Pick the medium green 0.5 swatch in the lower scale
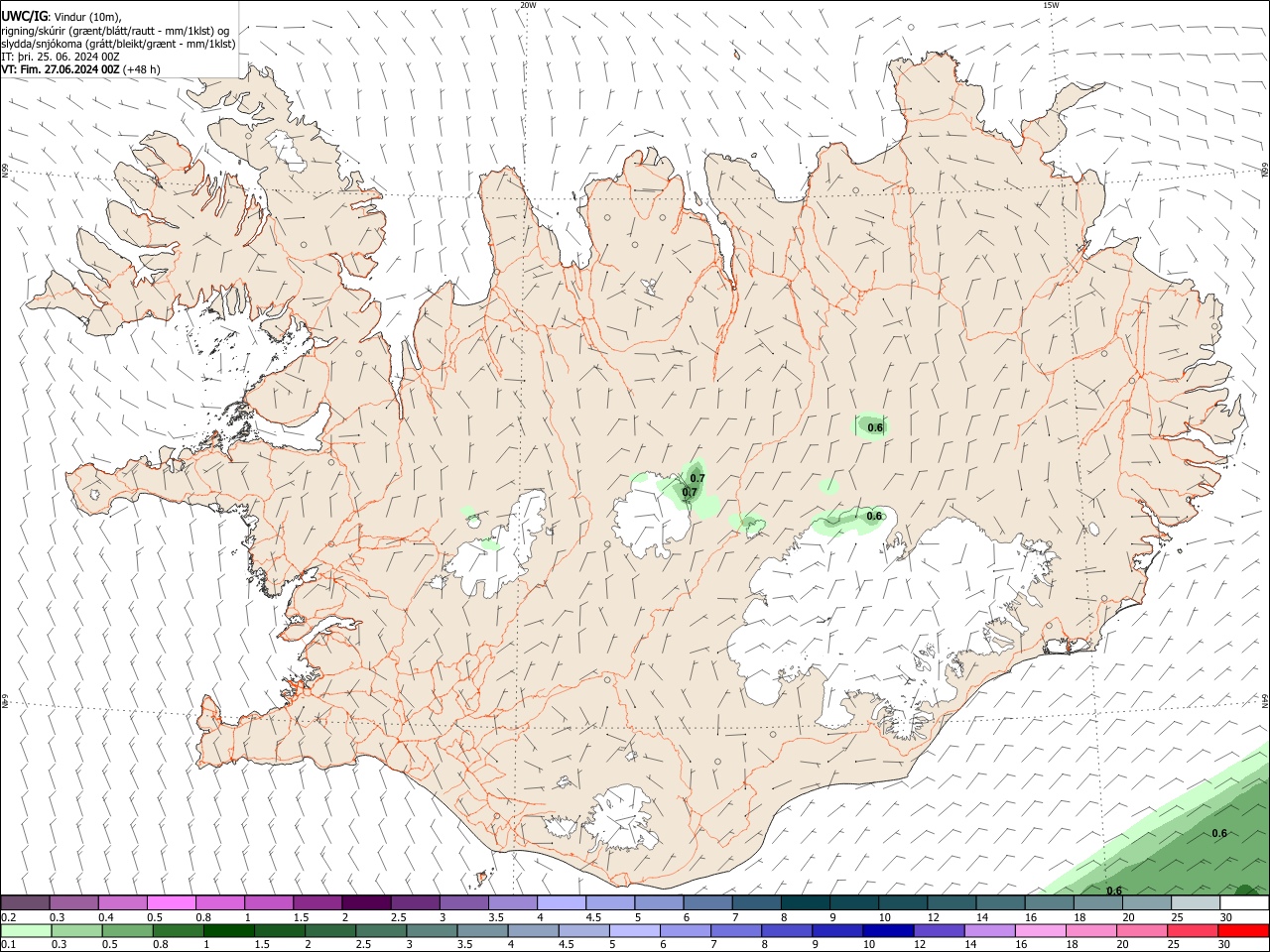Viewport: 1270px width, 952px height. point(127,930)
